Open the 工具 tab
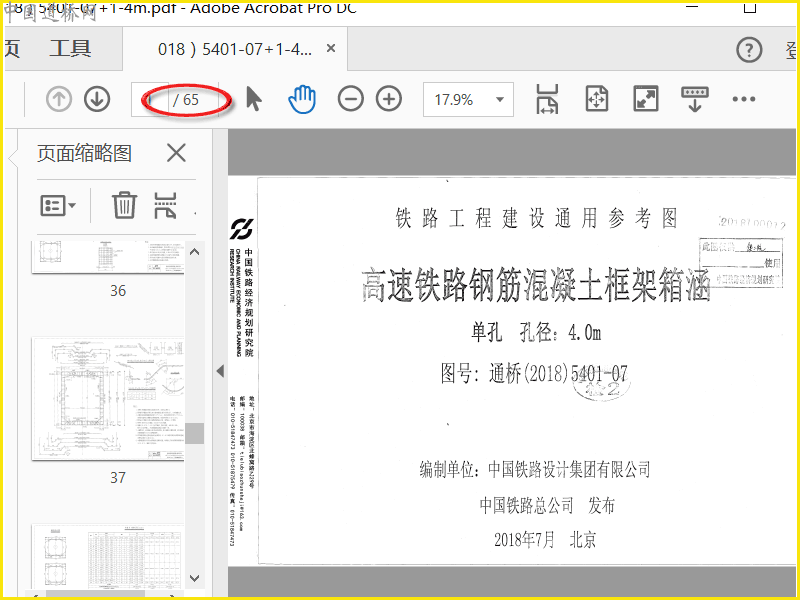This screenshot has width=800, height=600. coord(70,49)
